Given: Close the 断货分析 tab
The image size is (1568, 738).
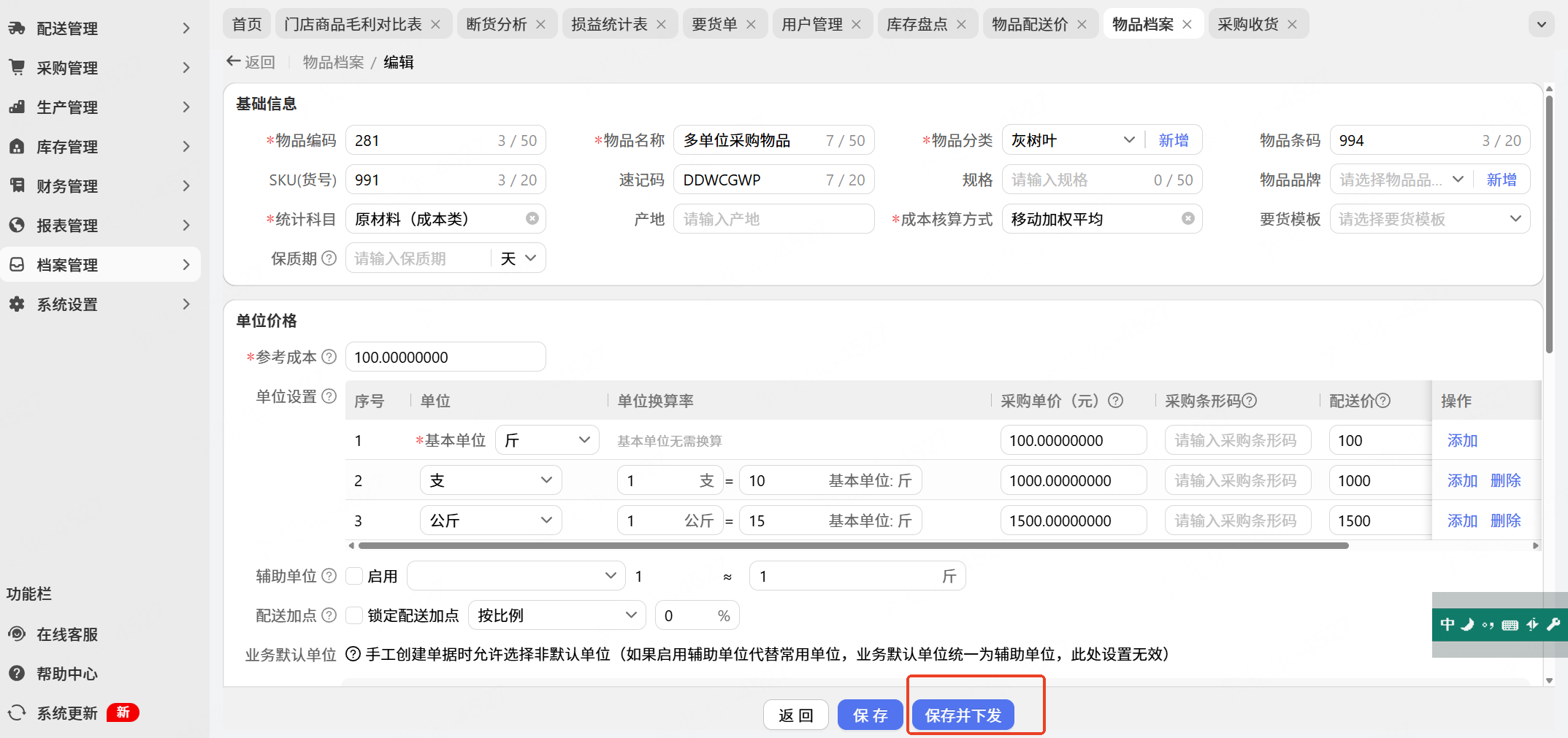Looking at the screenshot, I should tap(540, 25).
